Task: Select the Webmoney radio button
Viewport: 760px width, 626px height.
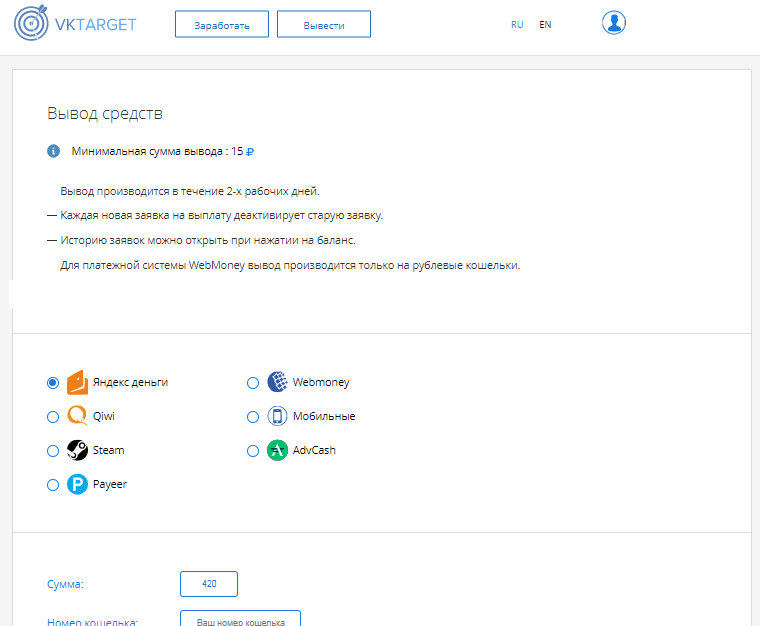Action: pos(253,383)
